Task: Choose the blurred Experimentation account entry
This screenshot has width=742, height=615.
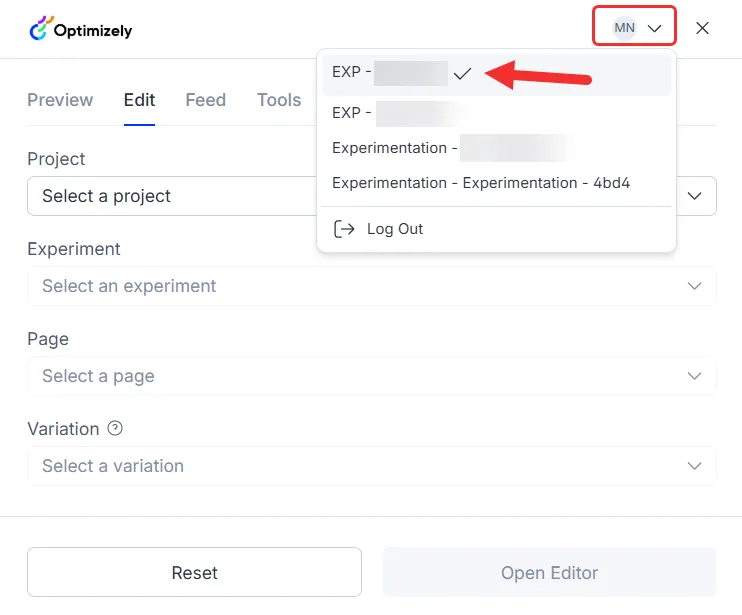Action: [496, 148]
